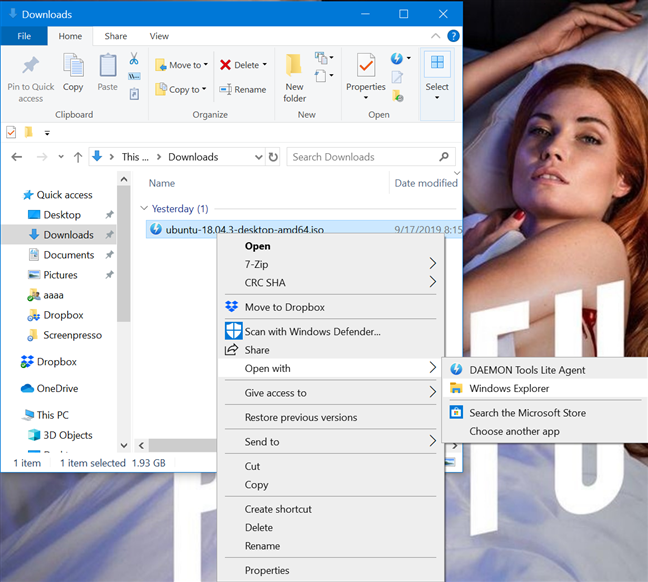Click the Back navigation arrow
The image size is (648, 582).
pyautogui.click(x=17, y=157)
